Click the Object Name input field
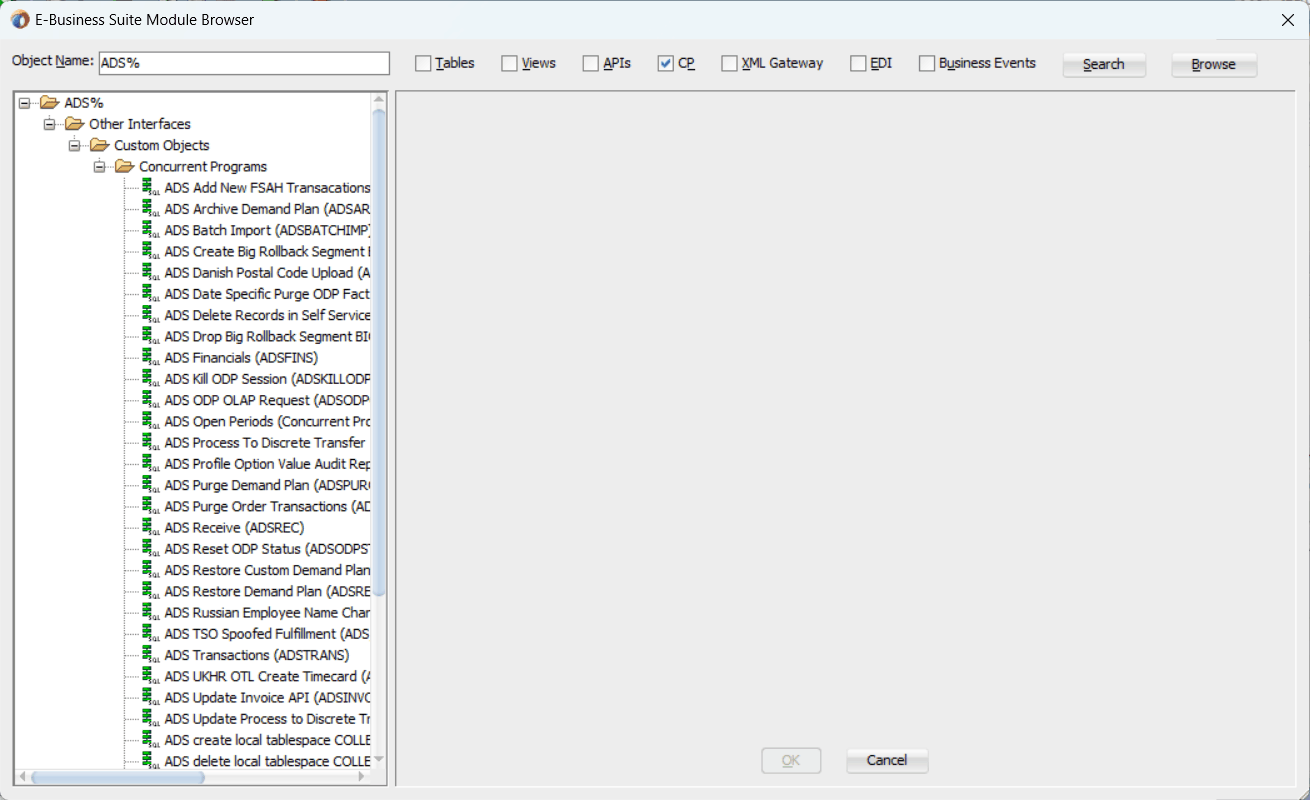Image resolution: width=1310 pixels, height=800 pixels. pyautogui.click(x=243, y=63)
